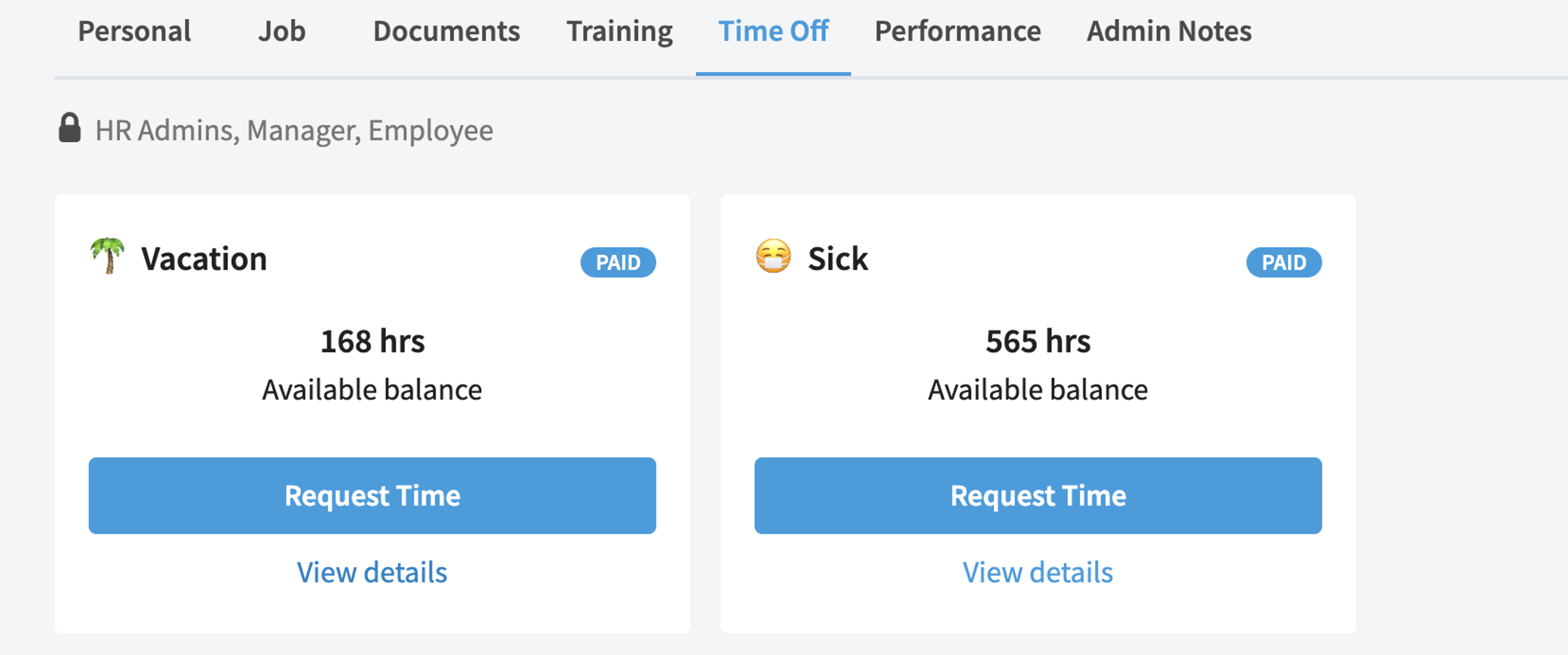The image size is (1568, 655).
Task: Click the 565 hrs sick balance
Action: click(x=1038, y=341)
